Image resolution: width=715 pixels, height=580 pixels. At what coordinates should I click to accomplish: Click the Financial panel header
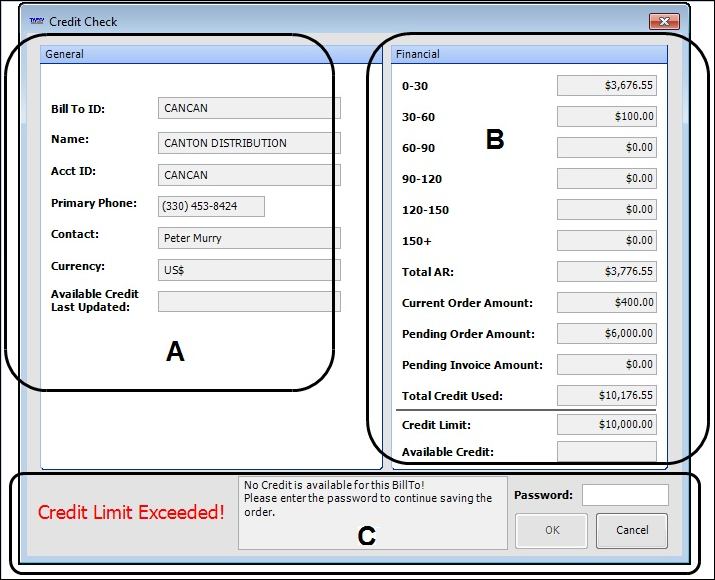(x=529, y=54)
